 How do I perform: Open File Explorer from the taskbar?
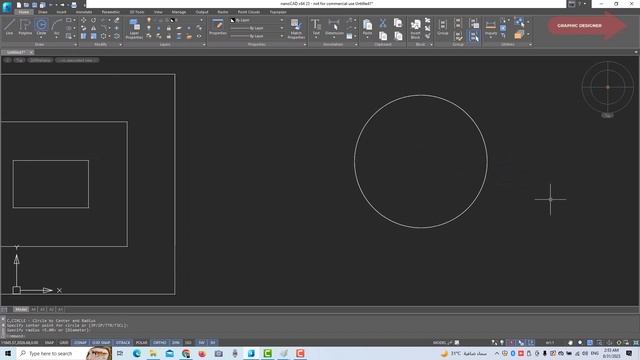tap(153, 353)
